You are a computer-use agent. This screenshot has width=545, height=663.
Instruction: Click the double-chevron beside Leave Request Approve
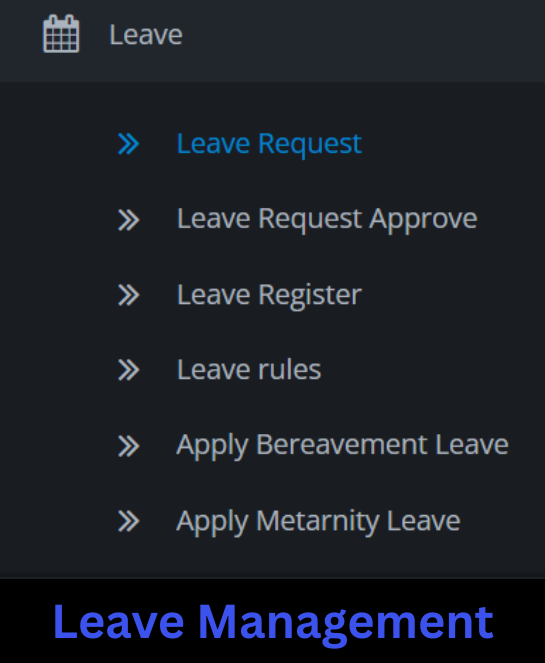129,220
